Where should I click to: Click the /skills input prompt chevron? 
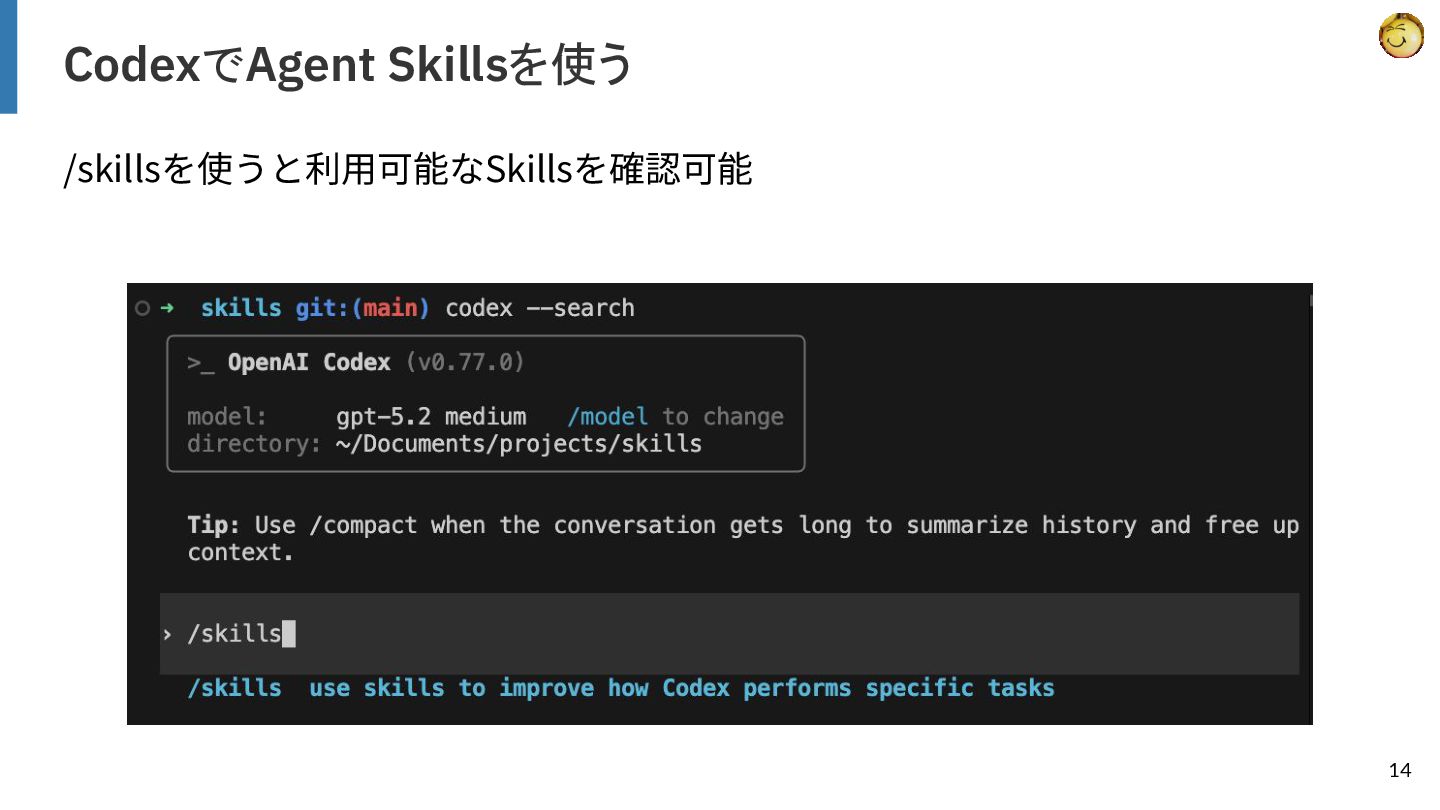[167, 634]
